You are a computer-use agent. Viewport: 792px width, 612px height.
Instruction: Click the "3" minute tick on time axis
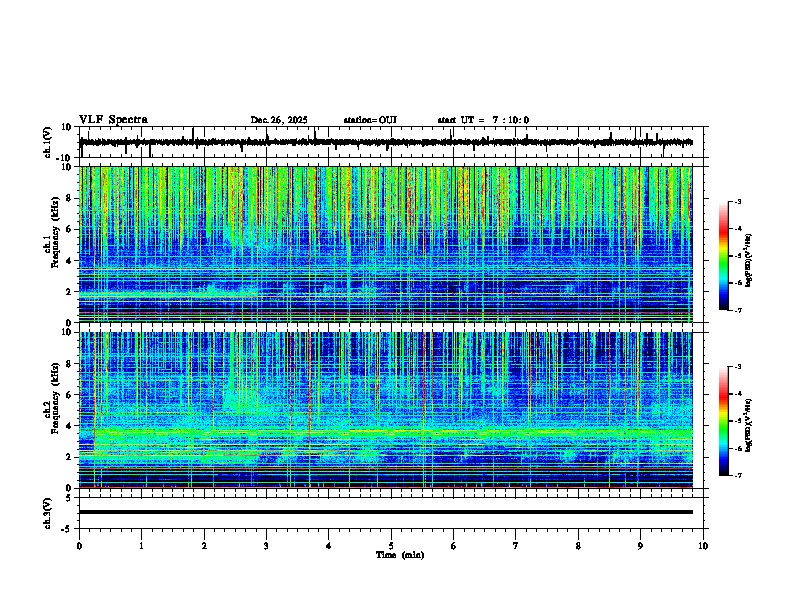266,546
